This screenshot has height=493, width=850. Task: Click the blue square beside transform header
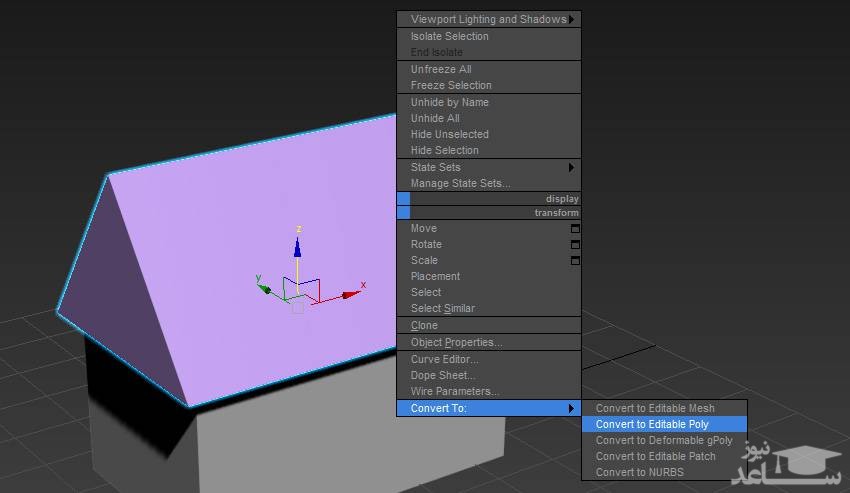pos(403,212)
